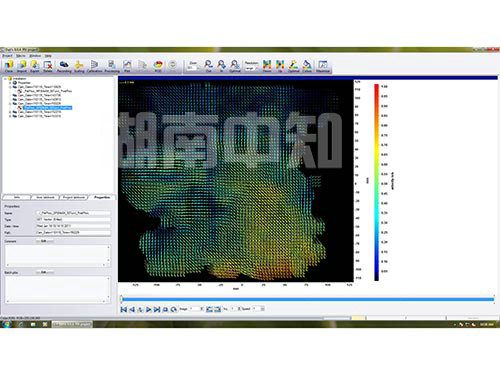Screen dimensions: 500x375
Task: Open the Calibration tool
Action: click(x=94, y=66)
